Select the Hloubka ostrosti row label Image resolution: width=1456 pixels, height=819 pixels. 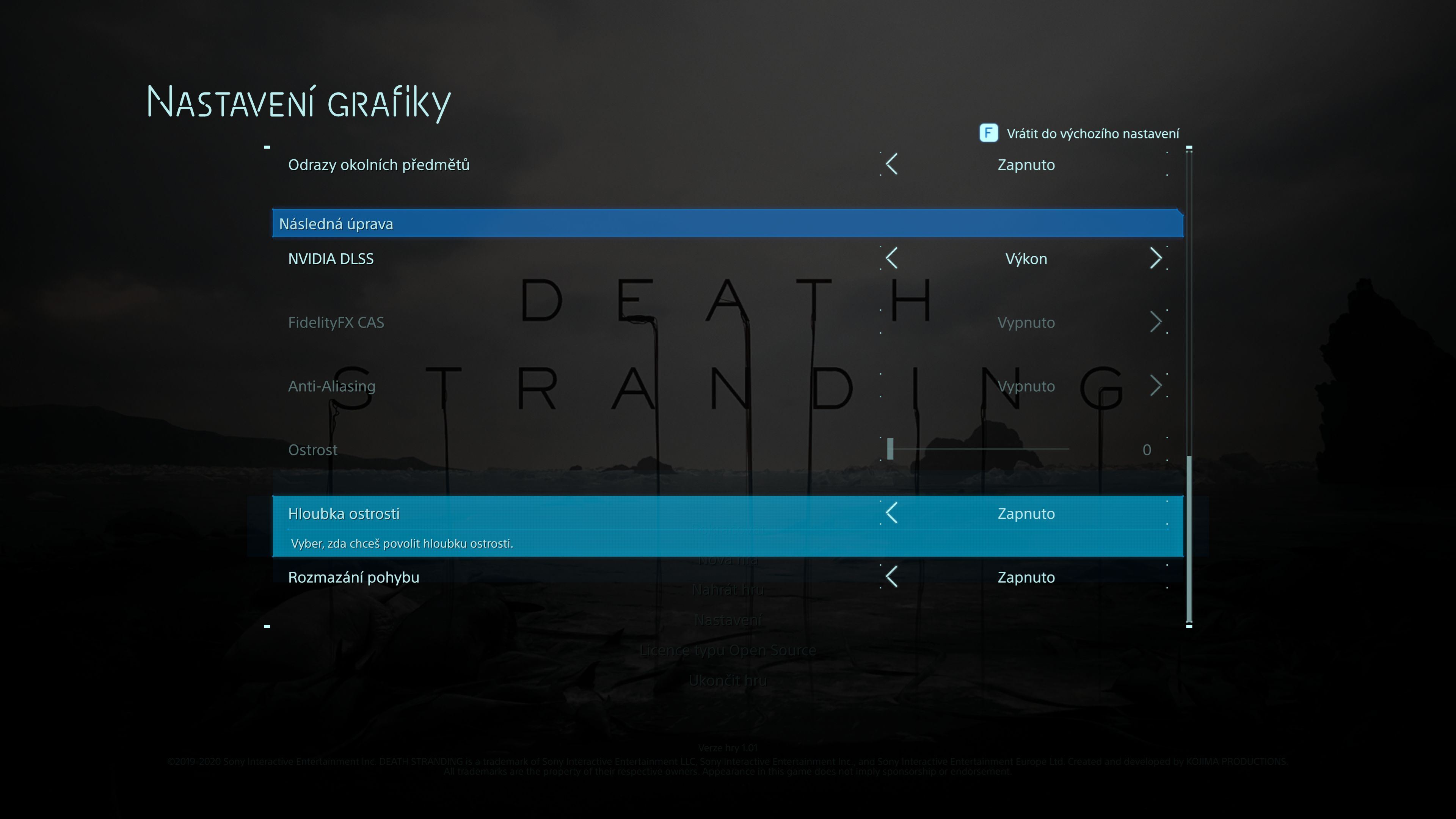(344, 514)
